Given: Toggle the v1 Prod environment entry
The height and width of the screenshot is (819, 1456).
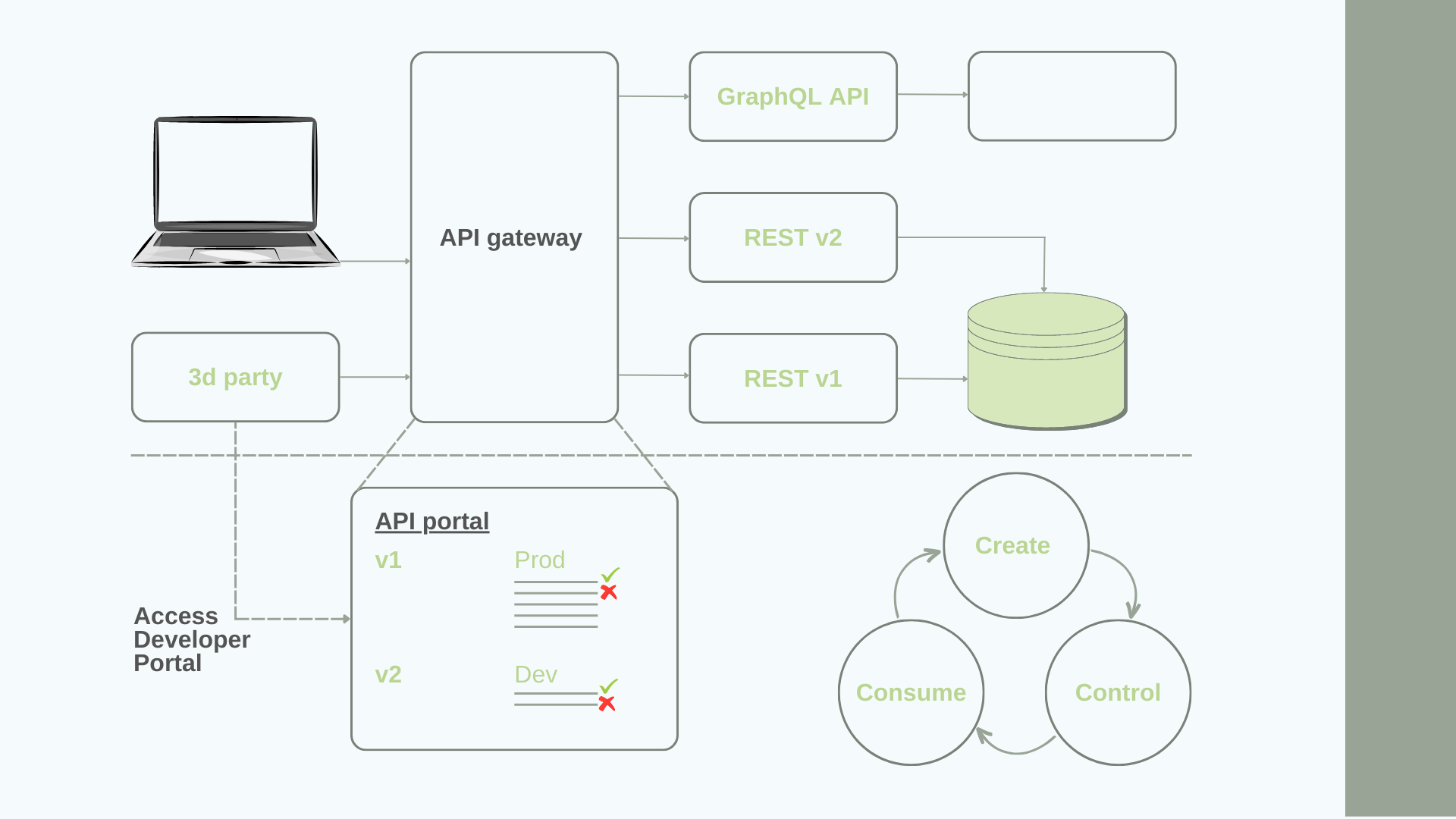Looking at the screenshot, I should point(540,560).
